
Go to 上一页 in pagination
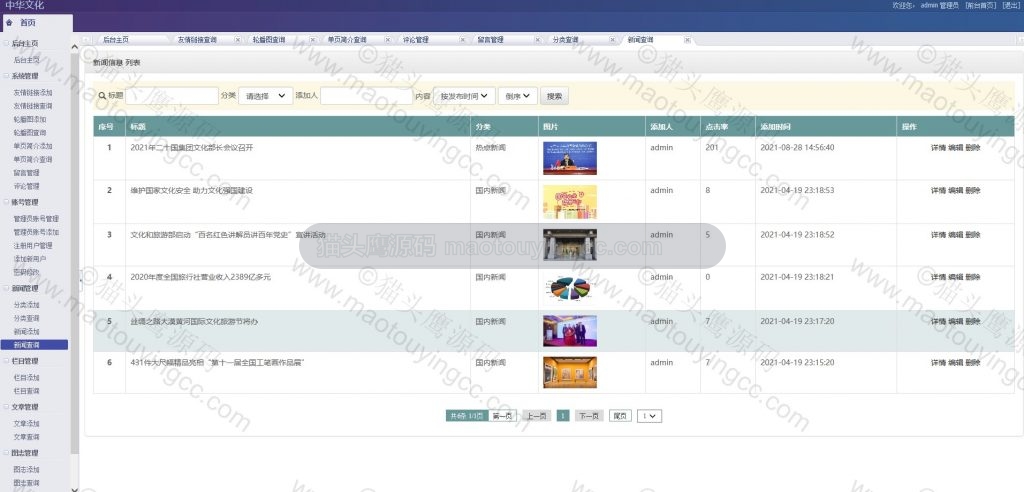point(536,416)
